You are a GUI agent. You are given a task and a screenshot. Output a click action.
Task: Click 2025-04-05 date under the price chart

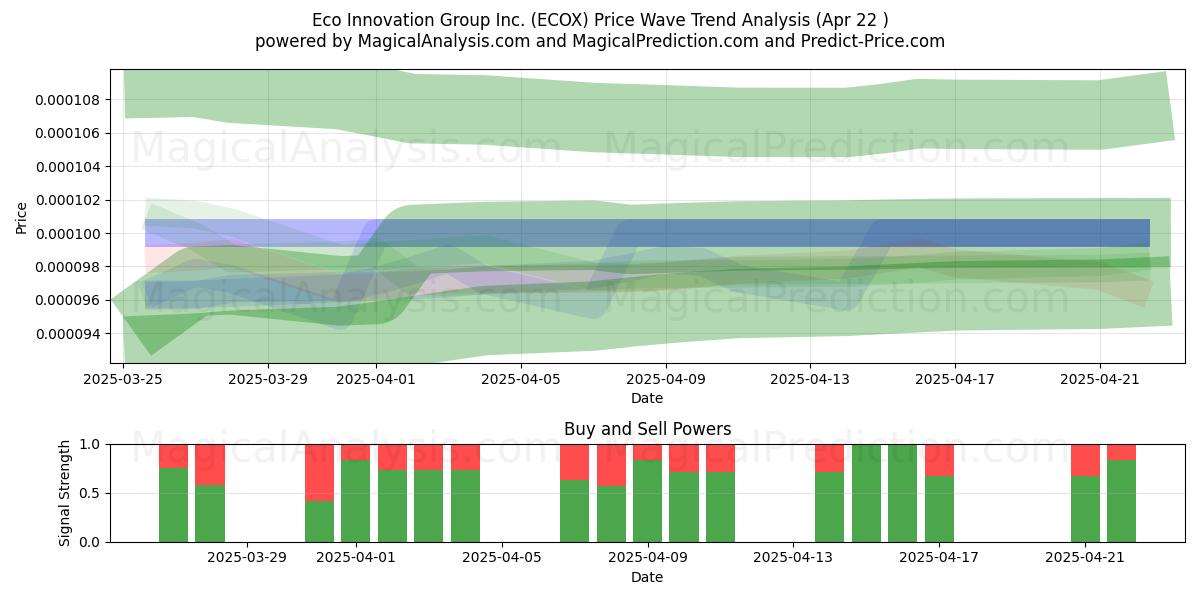522,380
